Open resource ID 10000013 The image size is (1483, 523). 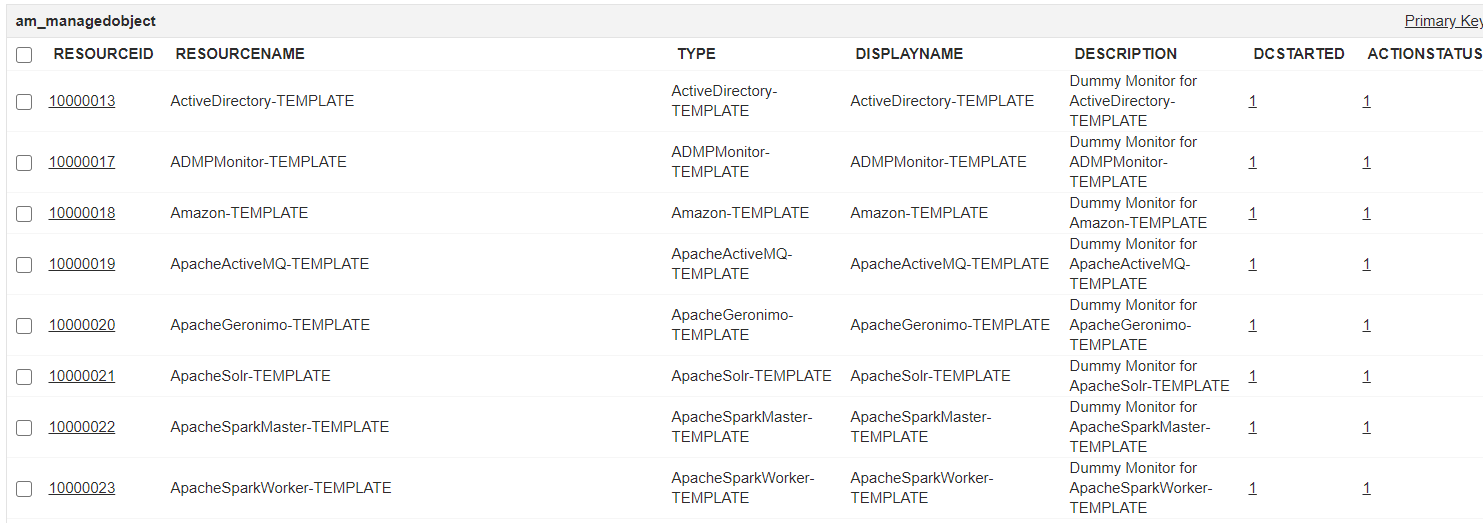click(x=82, y=101)
